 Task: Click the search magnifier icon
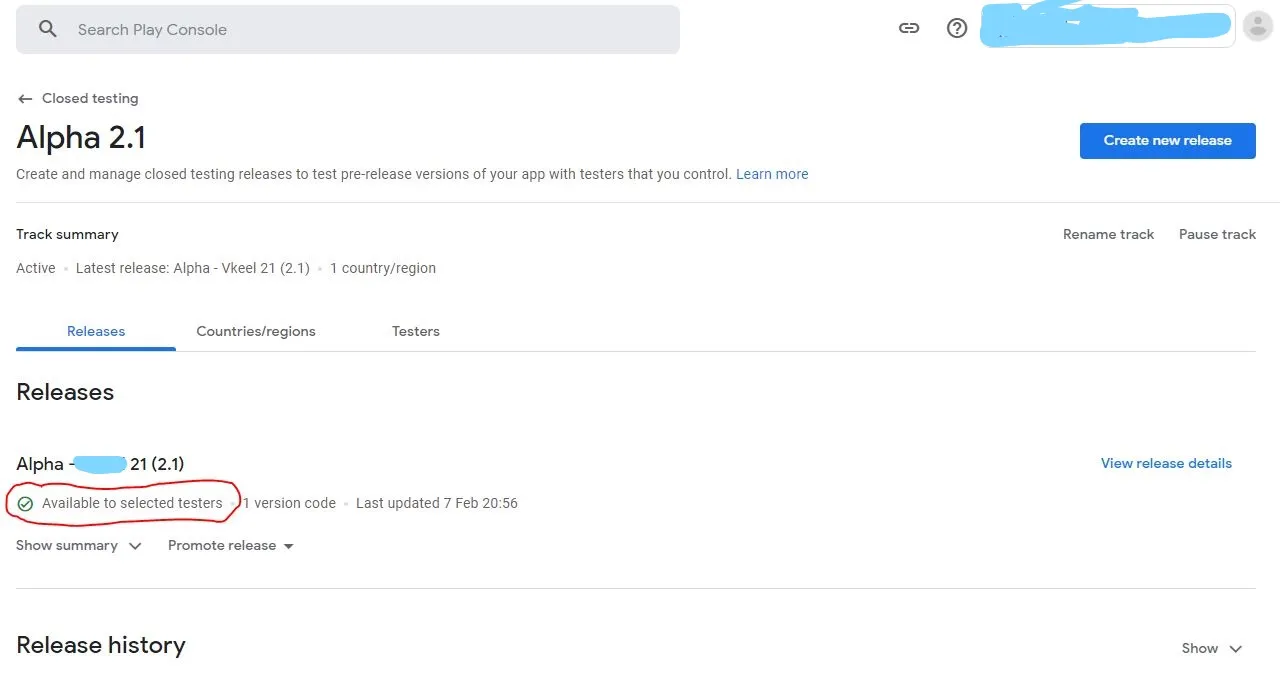(x=48, y=29)
